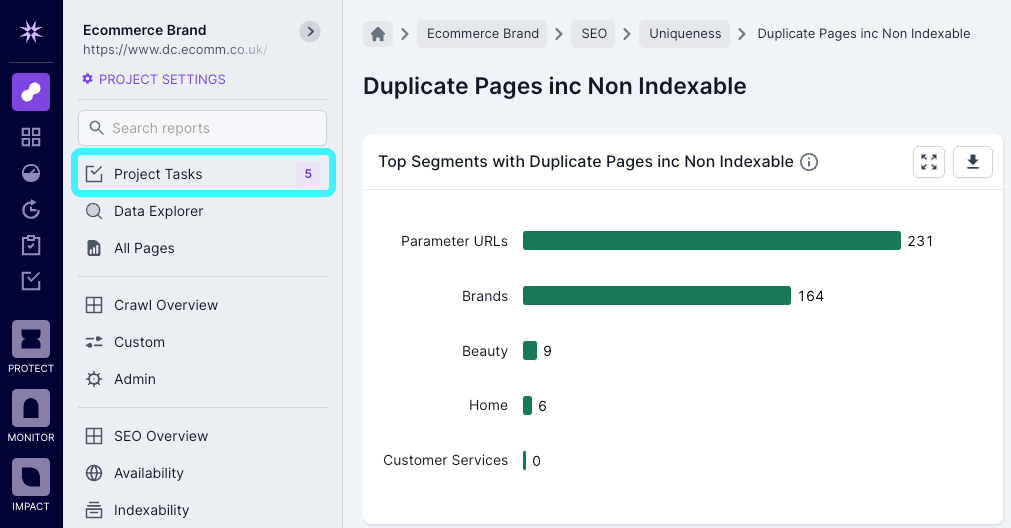
Task: Click the Home bar in chart
Action: click(x=527, y=406)
